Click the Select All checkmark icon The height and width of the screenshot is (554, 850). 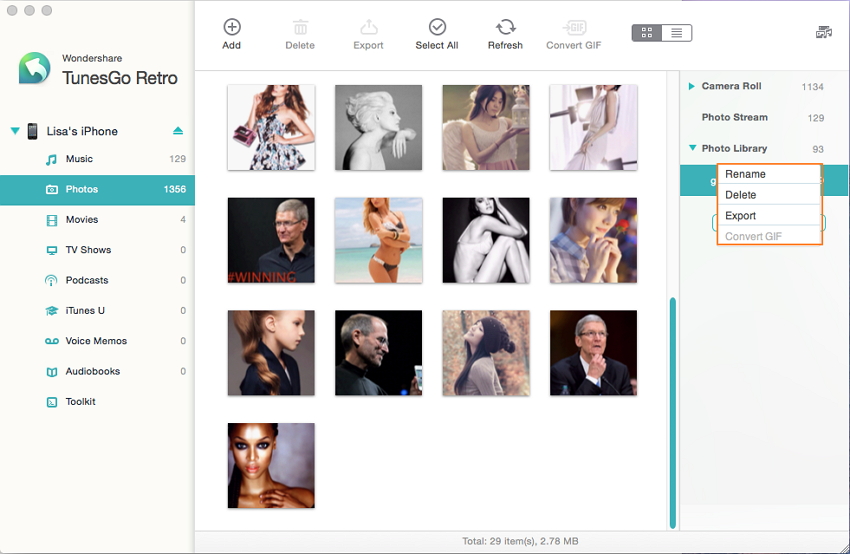coord(437,28)
